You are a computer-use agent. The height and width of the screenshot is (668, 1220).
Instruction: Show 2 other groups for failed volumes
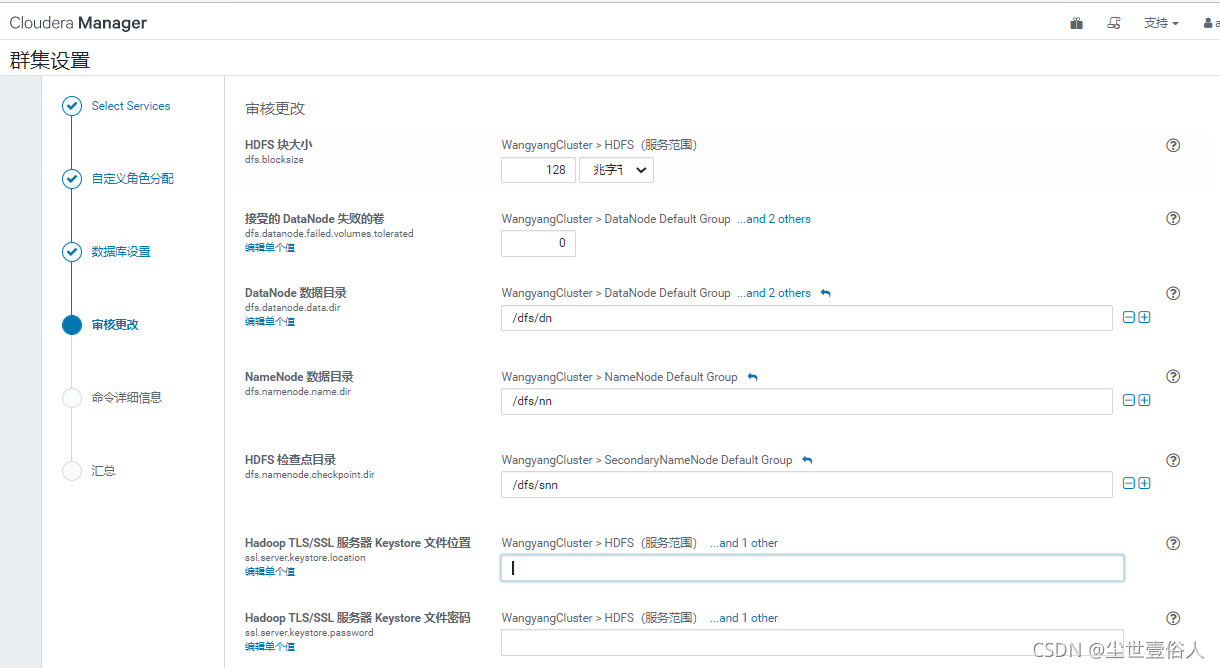(x=774, y=219)
